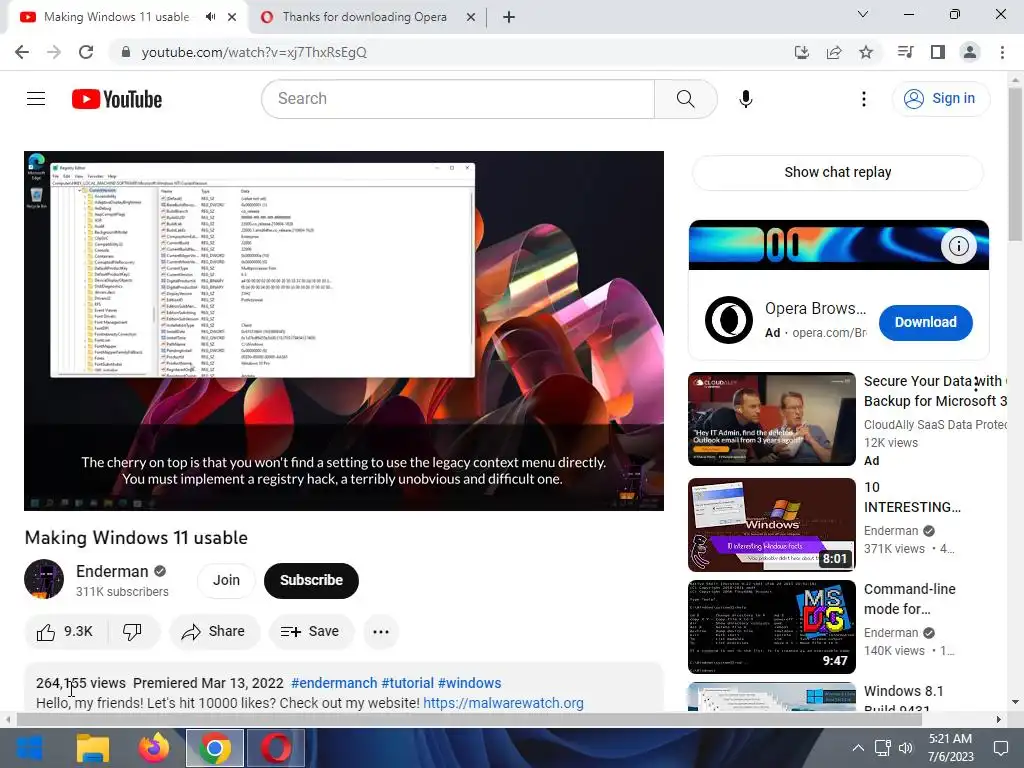Click the Join button
The width and height of the screenshot is (1024, 768).
point(226,580)
